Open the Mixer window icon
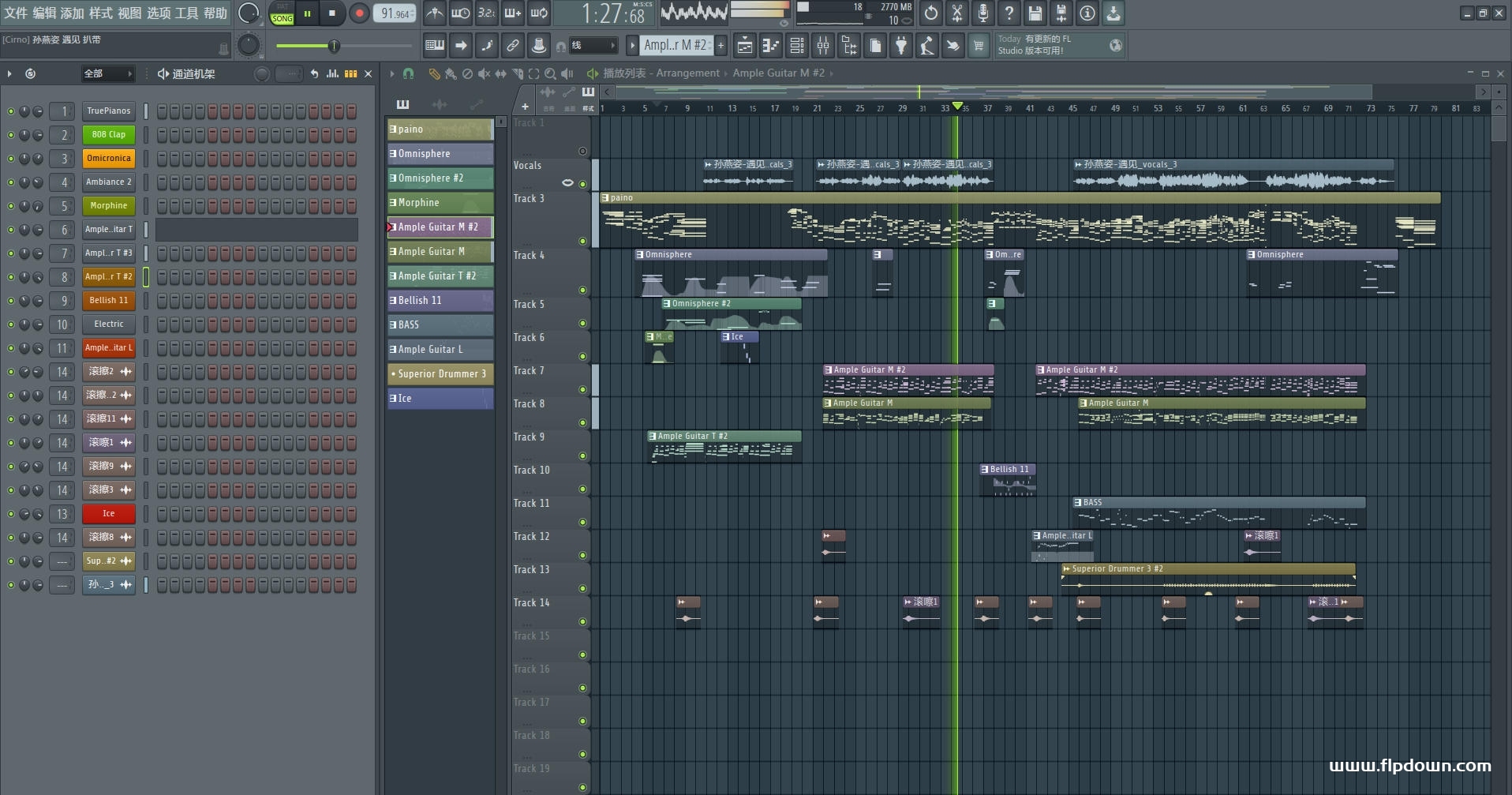Image resolution: width=1512 pixels, height=795 pixels. pyautogui.click(x=823, y=46)
